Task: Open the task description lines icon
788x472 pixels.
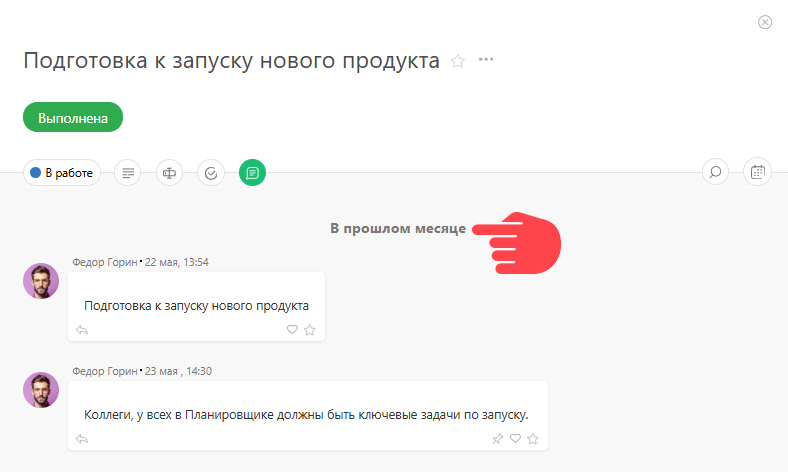Action: click(x=128, y=173)
